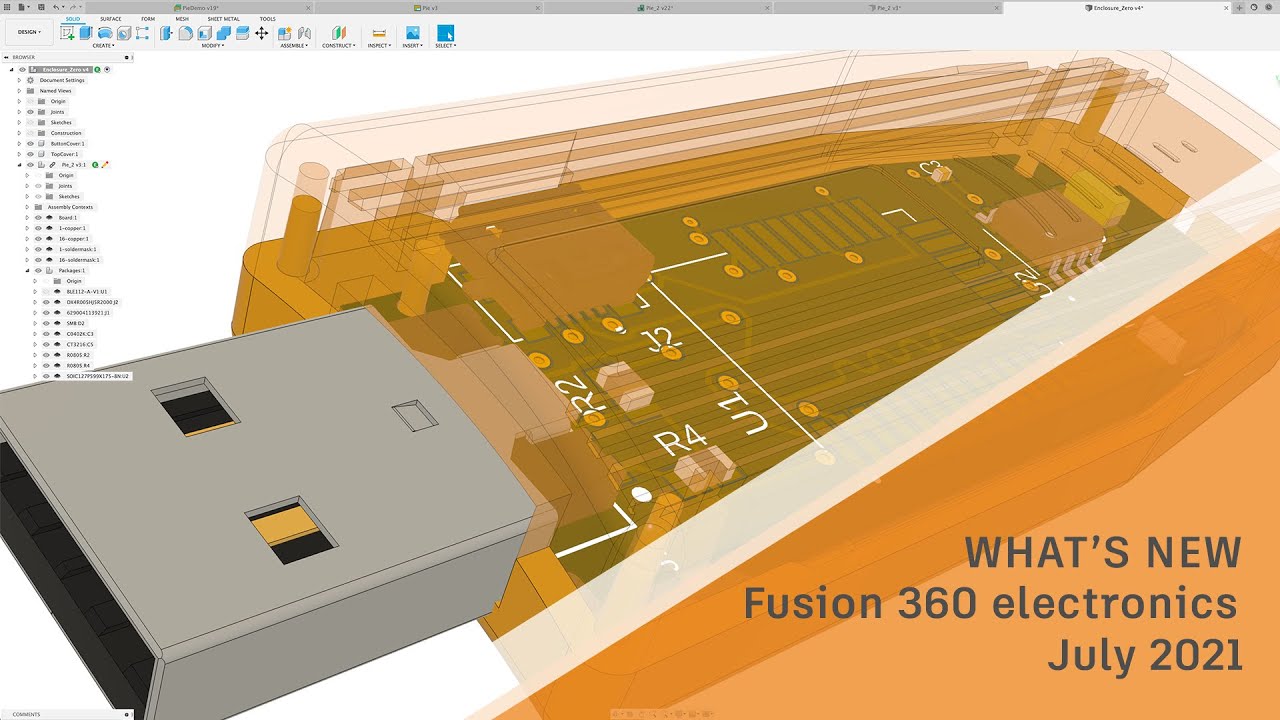Open the DESIGN workspace dropdown
Screen dimensions: 1280x720
click(x=29, y=32)
